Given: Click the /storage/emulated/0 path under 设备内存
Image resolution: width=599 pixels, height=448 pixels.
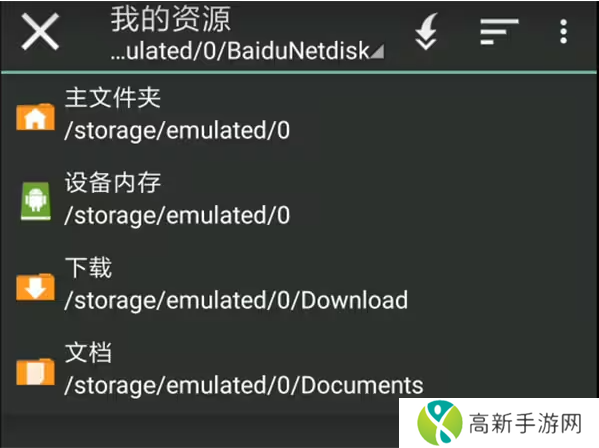Looking at the screenshot, I should [177, 216].
